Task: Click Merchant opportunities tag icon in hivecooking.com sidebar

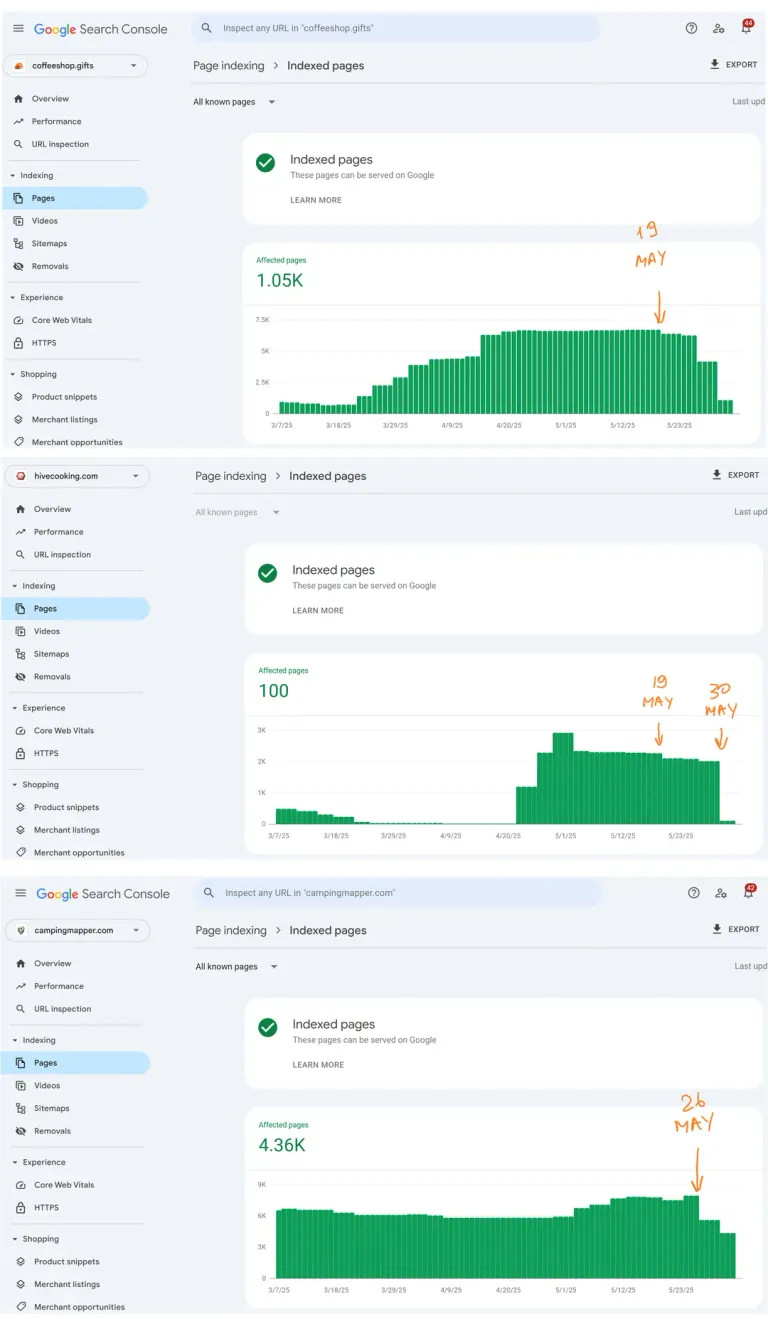Action: tap(21, 853)
